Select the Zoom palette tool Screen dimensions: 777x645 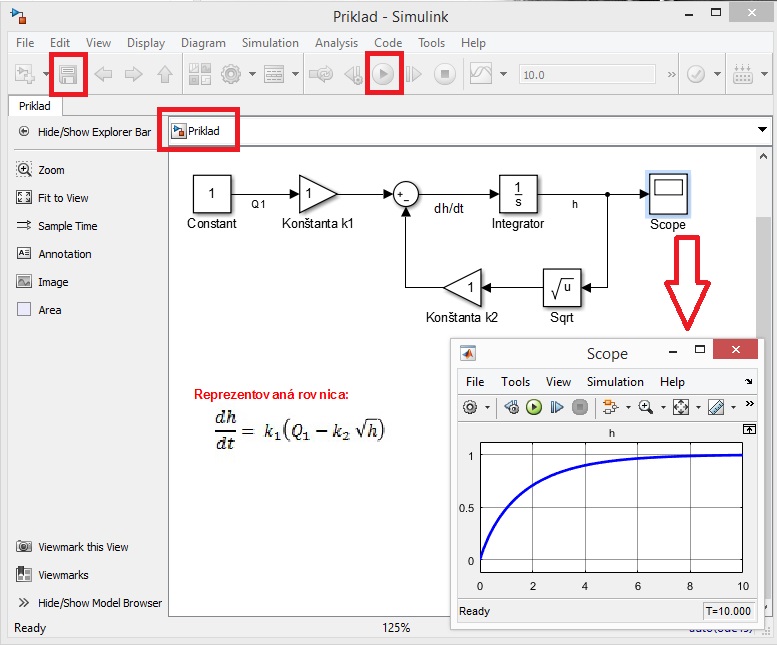coord(40,170)
